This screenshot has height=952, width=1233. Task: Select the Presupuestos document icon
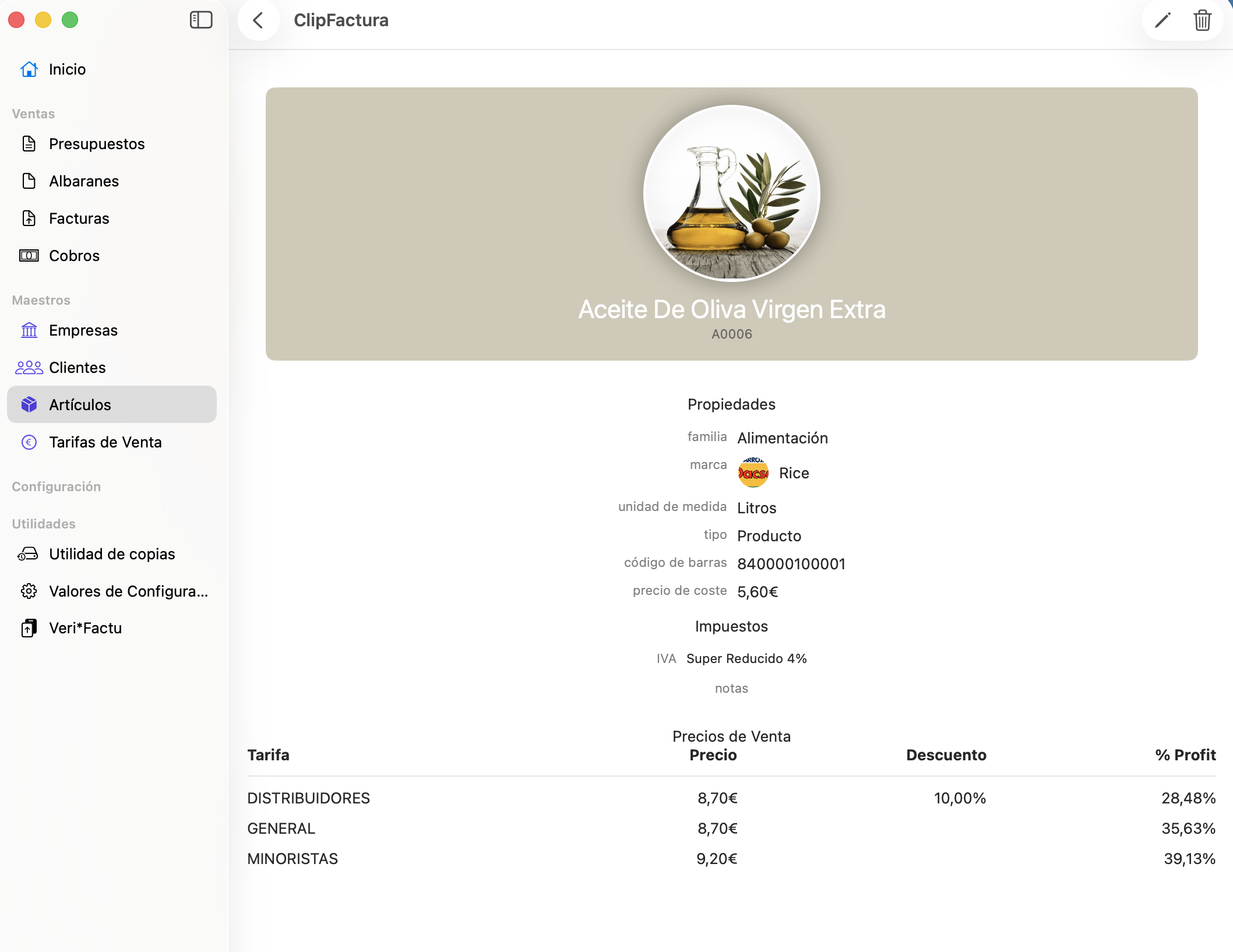[x=29, y=143]
